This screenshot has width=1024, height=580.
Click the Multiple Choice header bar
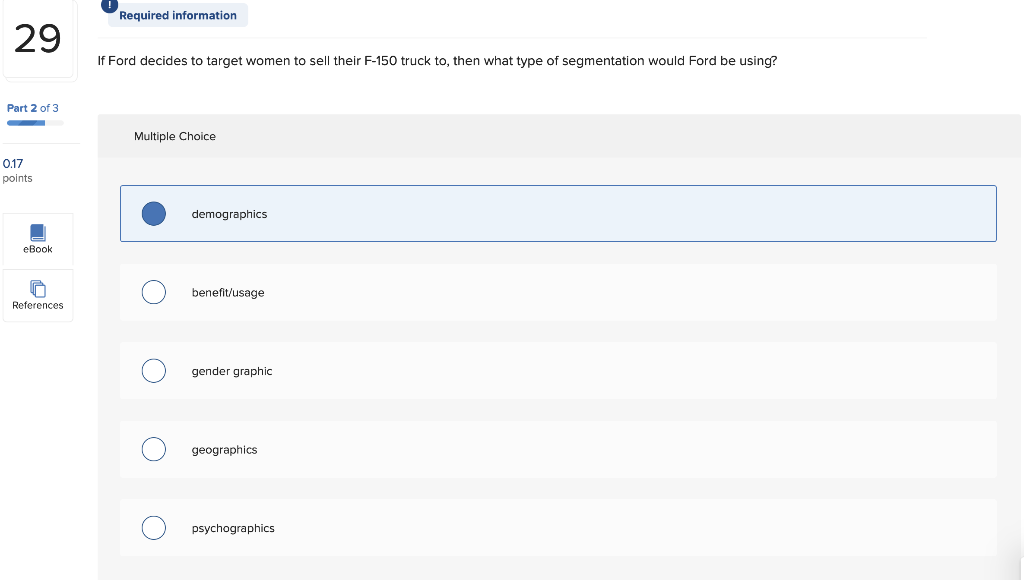(558, 136)
